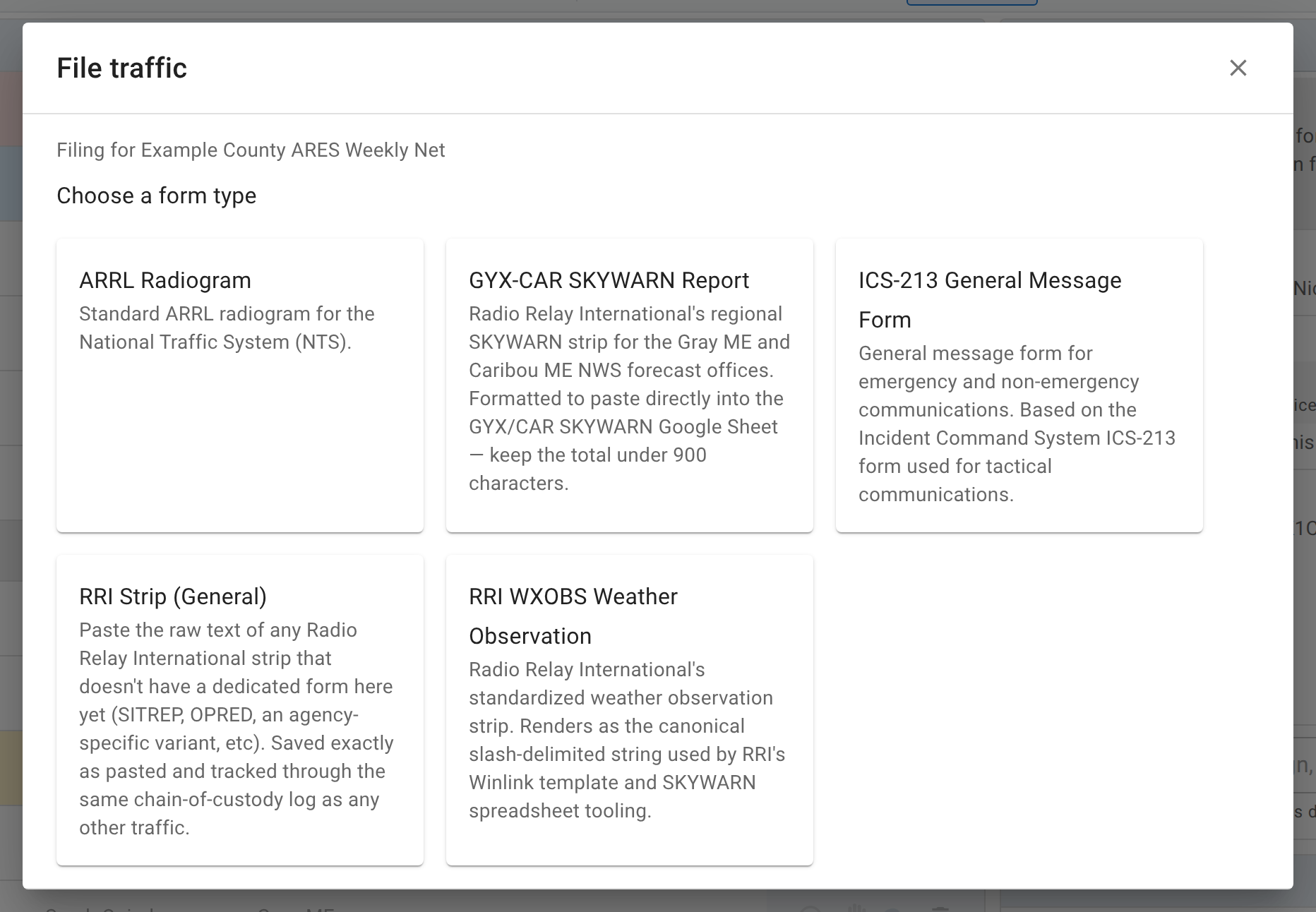Click the 'File traffic' dialog title

coord(121,68)
